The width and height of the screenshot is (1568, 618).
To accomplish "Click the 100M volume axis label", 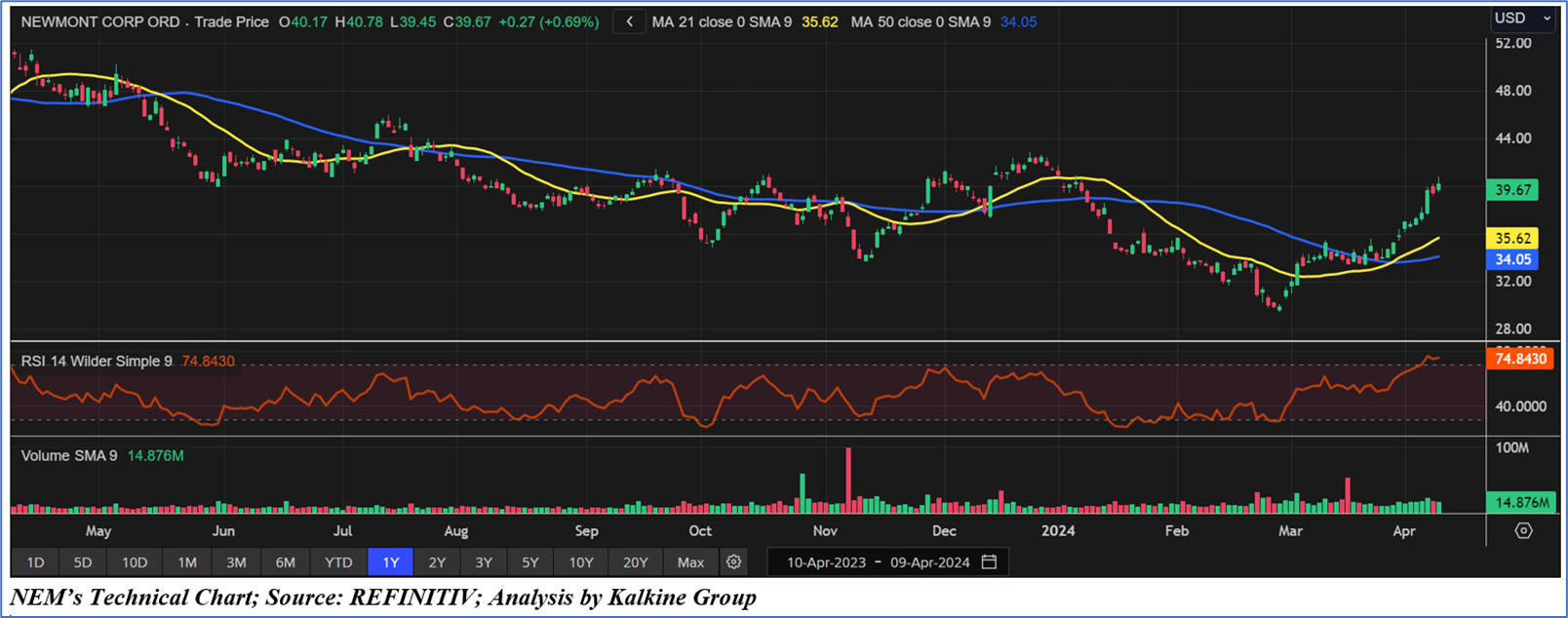I will coord(1512,447).
